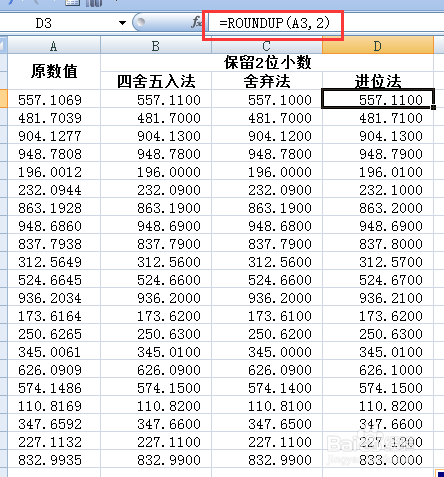Select cell containing 481.7100
Screen dimensions: 444x477
tap(378, 118)
